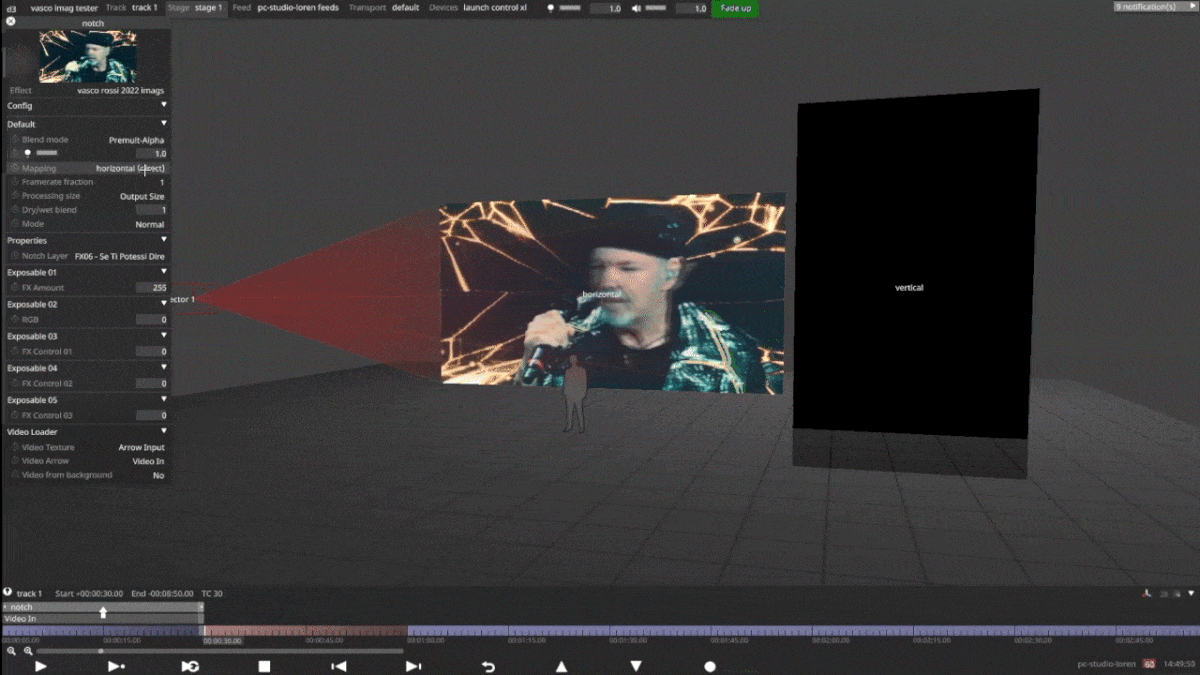
Task: Open the Track track 1 menu
Action: 131,7
